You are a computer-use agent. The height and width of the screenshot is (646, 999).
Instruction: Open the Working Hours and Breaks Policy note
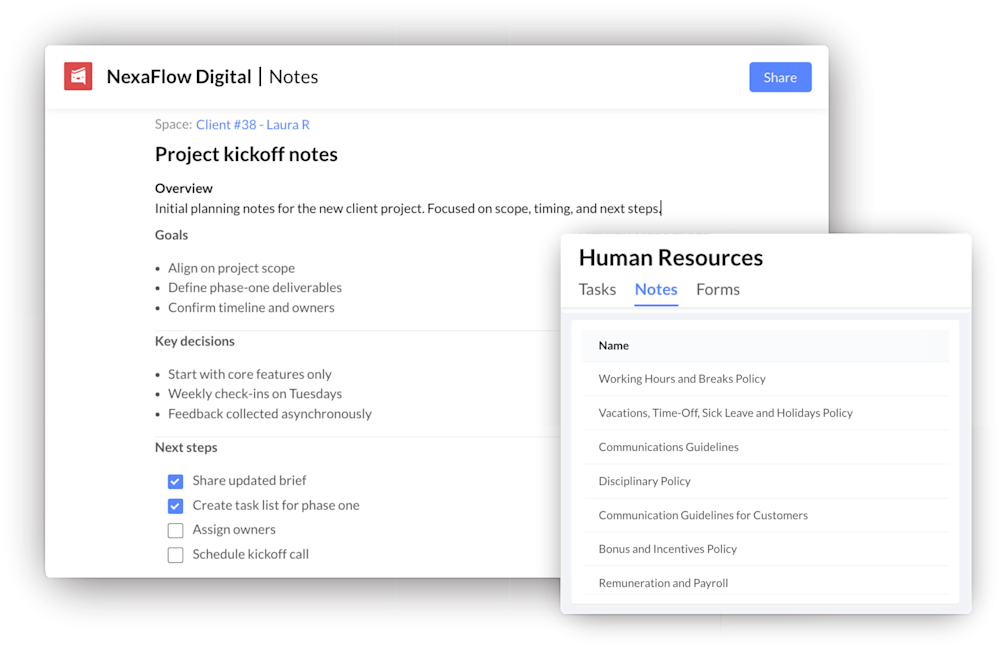pyautogui.click(x=682, y=379)
